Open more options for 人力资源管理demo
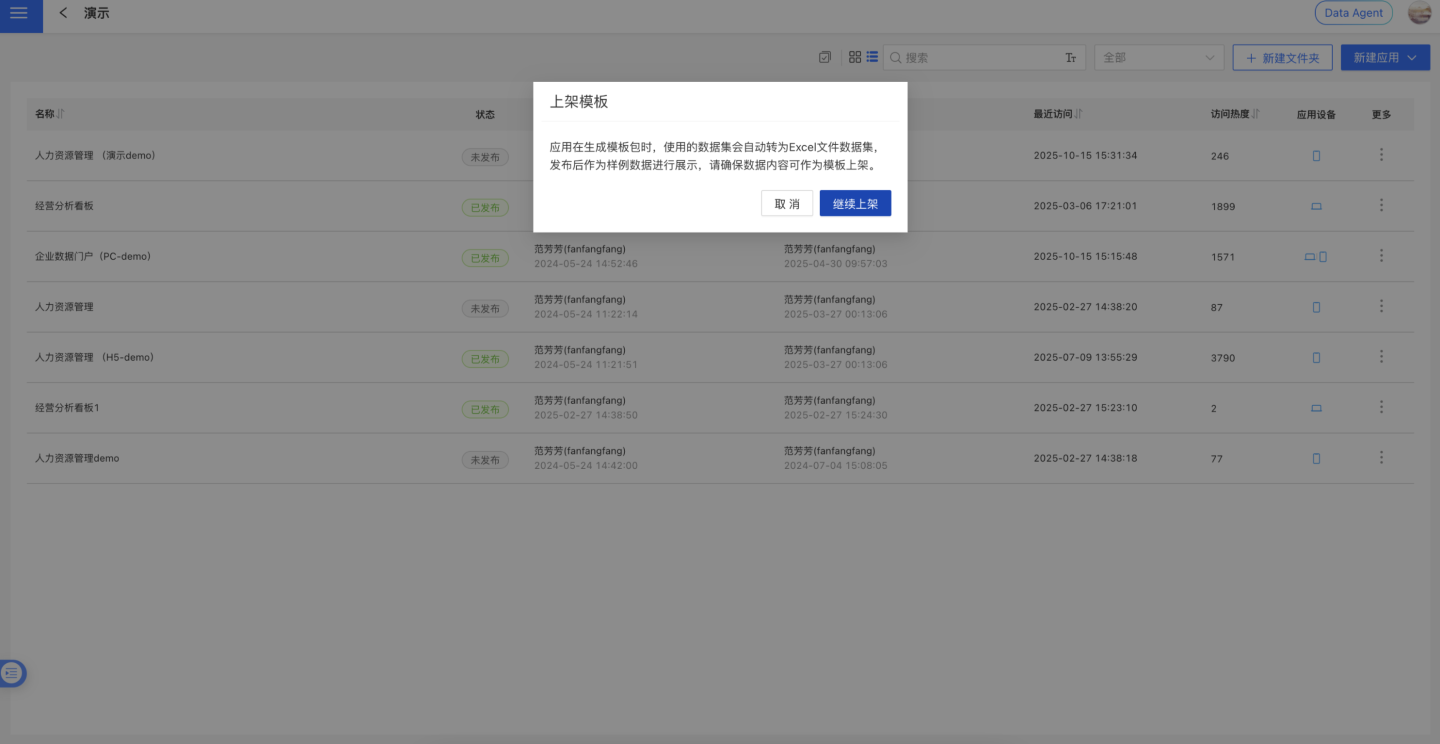Image resolution: width=1440 pixels, height=744 pixels. pyautogui.click(x=1381, y=458)
